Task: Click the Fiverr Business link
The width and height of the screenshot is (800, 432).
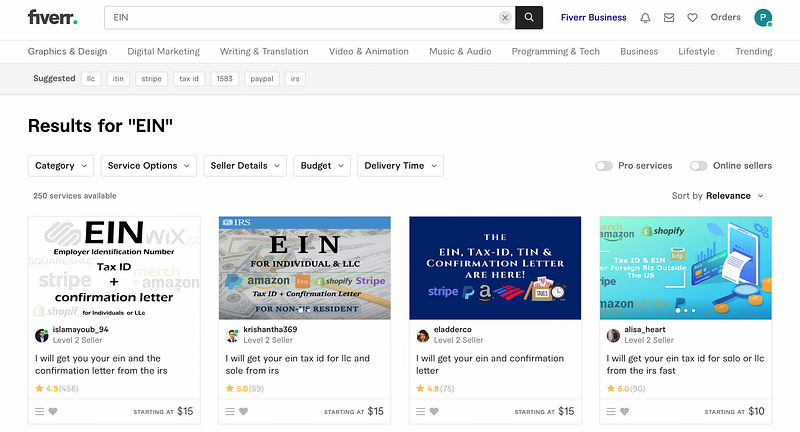Action: click(593, 17)
